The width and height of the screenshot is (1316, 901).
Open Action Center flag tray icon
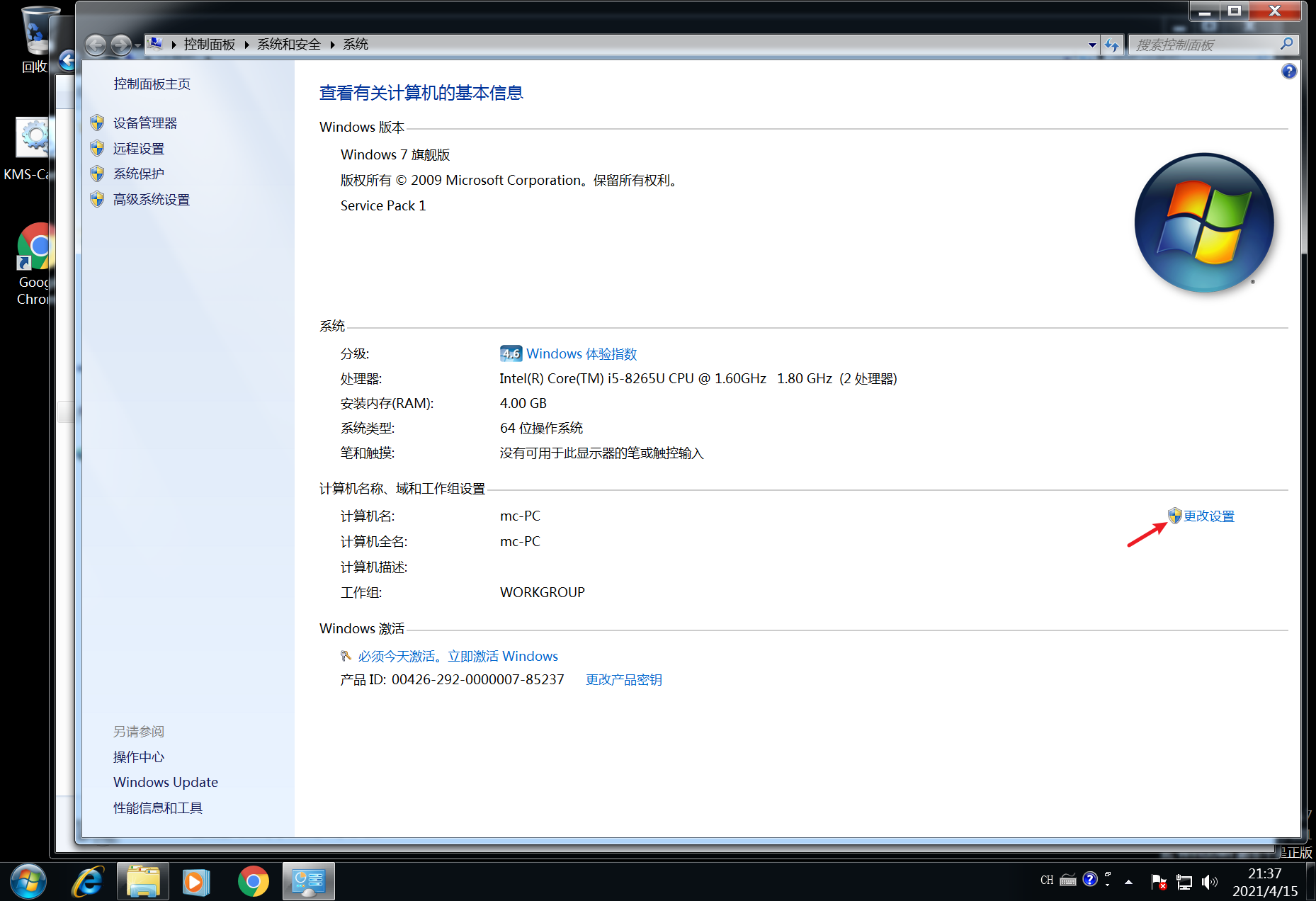point(1159,882)
